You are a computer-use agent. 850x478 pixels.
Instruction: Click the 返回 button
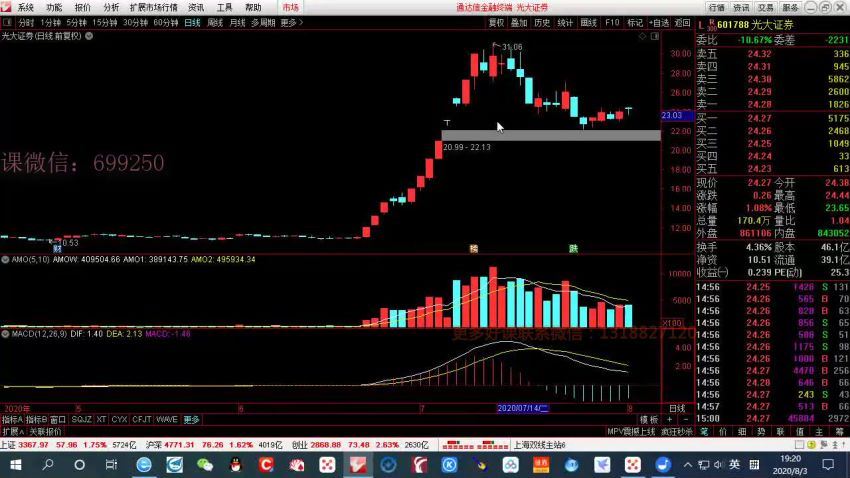(682, 23)
